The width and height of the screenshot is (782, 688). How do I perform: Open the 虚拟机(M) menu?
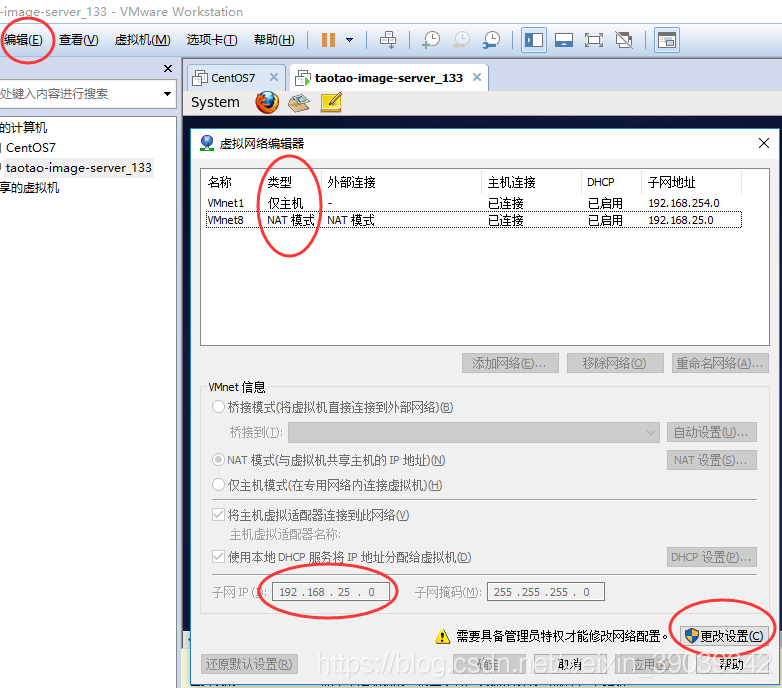pyautogui.click(x=143, y=40)
